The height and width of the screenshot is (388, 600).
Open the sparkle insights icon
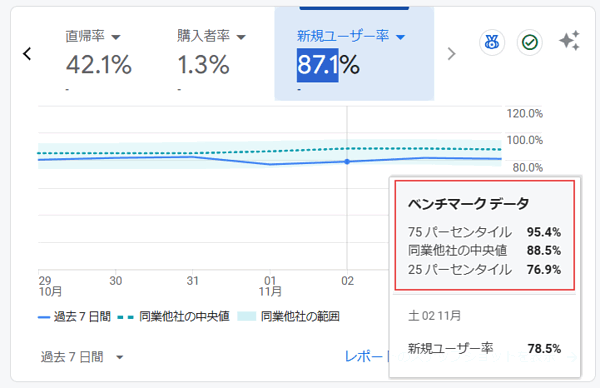[569, 41]
